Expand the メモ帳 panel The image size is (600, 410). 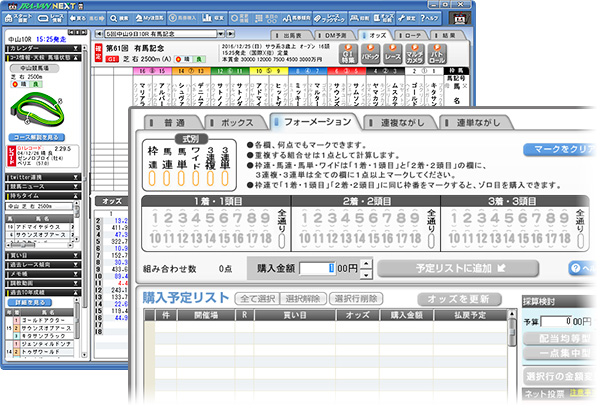click(x=43, y=274)
